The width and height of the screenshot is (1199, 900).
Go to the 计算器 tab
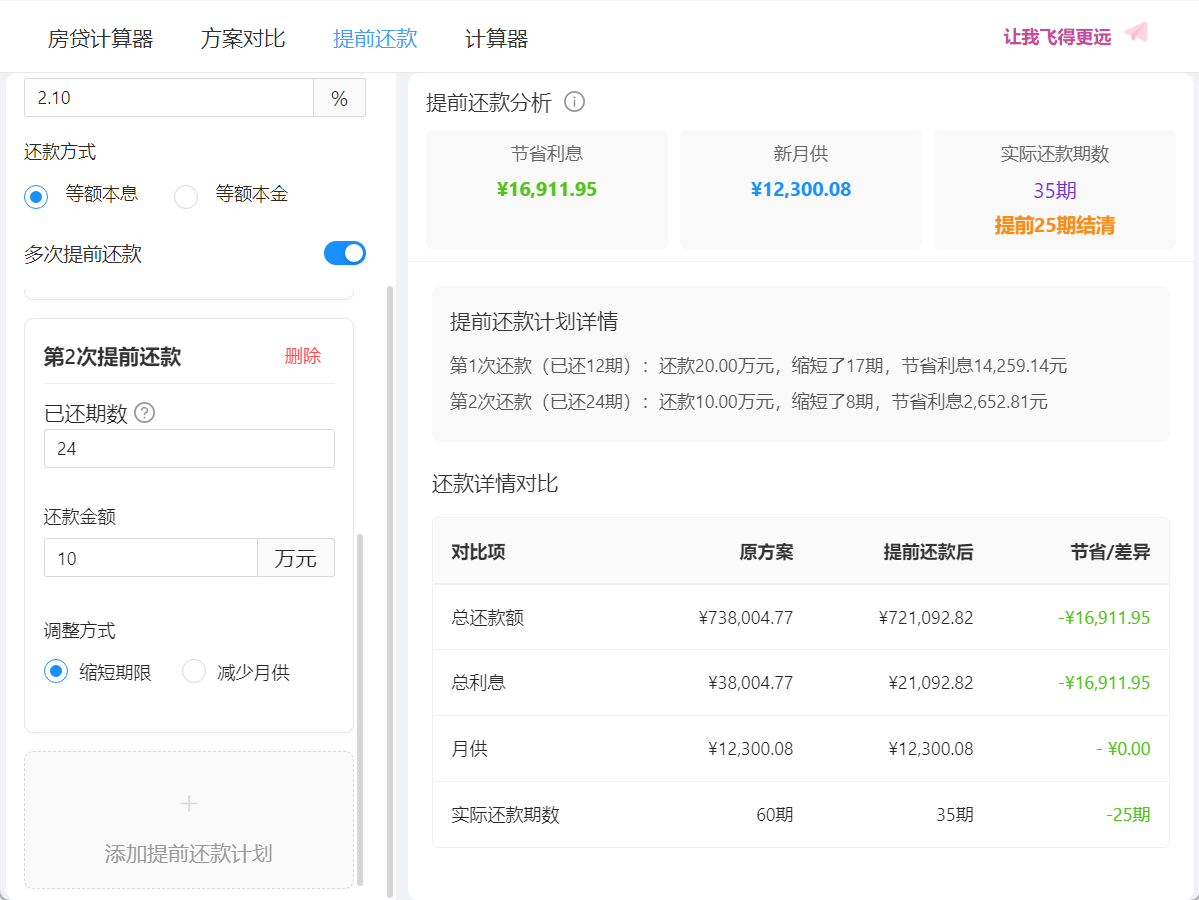point(496,39)
